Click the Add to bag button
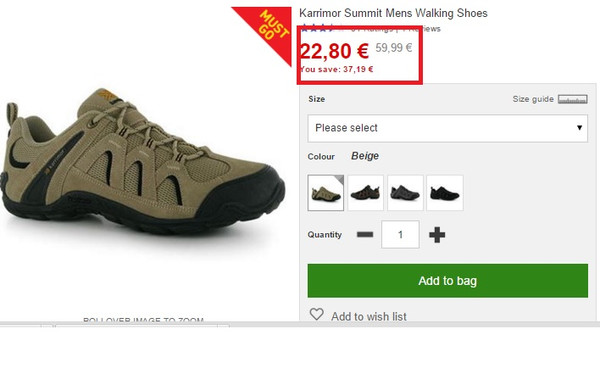600x385 pixels. click(x=448, y=281)
